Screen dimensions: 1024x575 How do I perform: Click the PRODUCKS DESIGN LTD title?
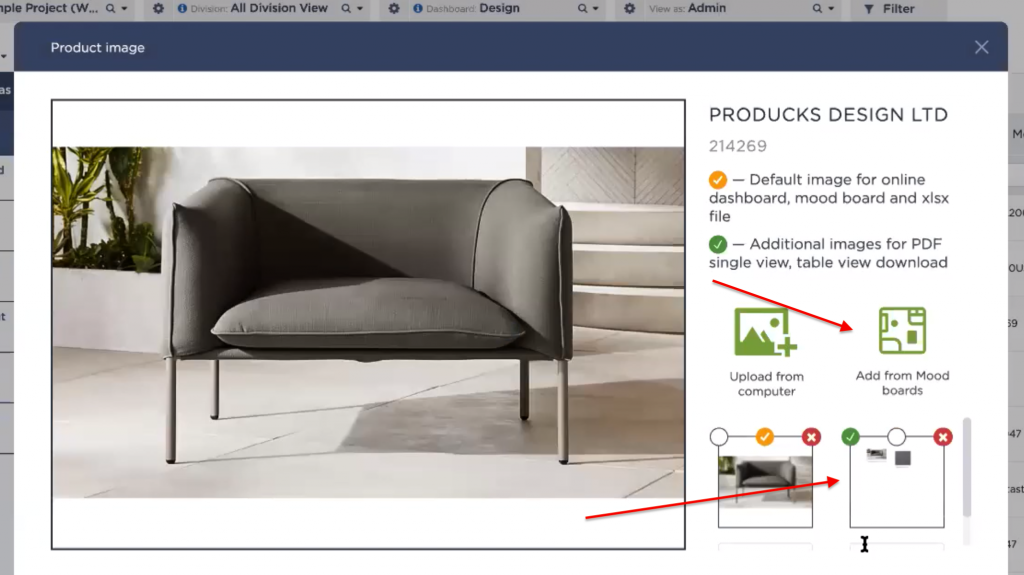tap(828, 115)
